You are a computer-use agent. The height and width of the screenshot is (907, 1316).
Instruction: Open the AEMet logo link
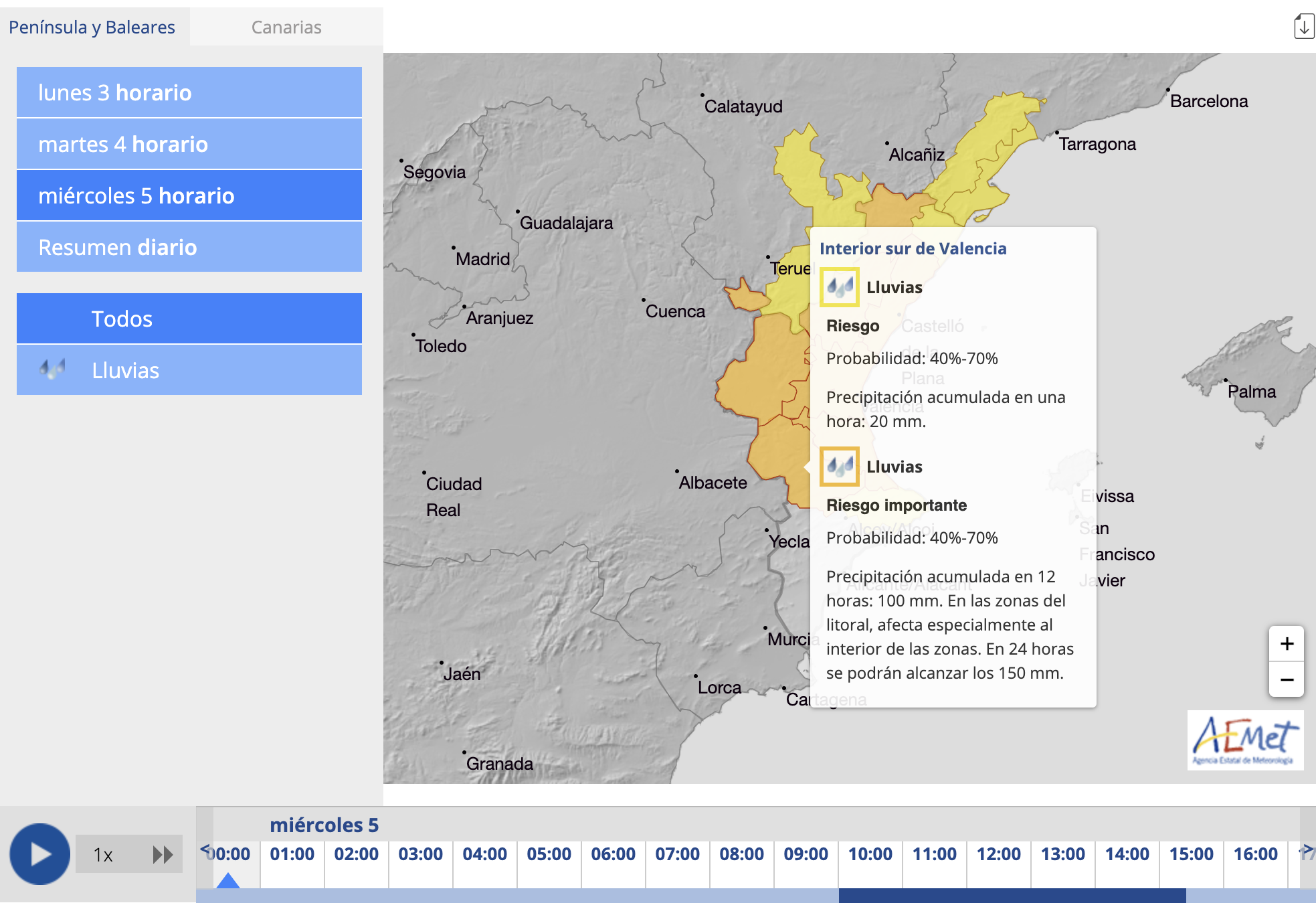(x=1245, y=740)
